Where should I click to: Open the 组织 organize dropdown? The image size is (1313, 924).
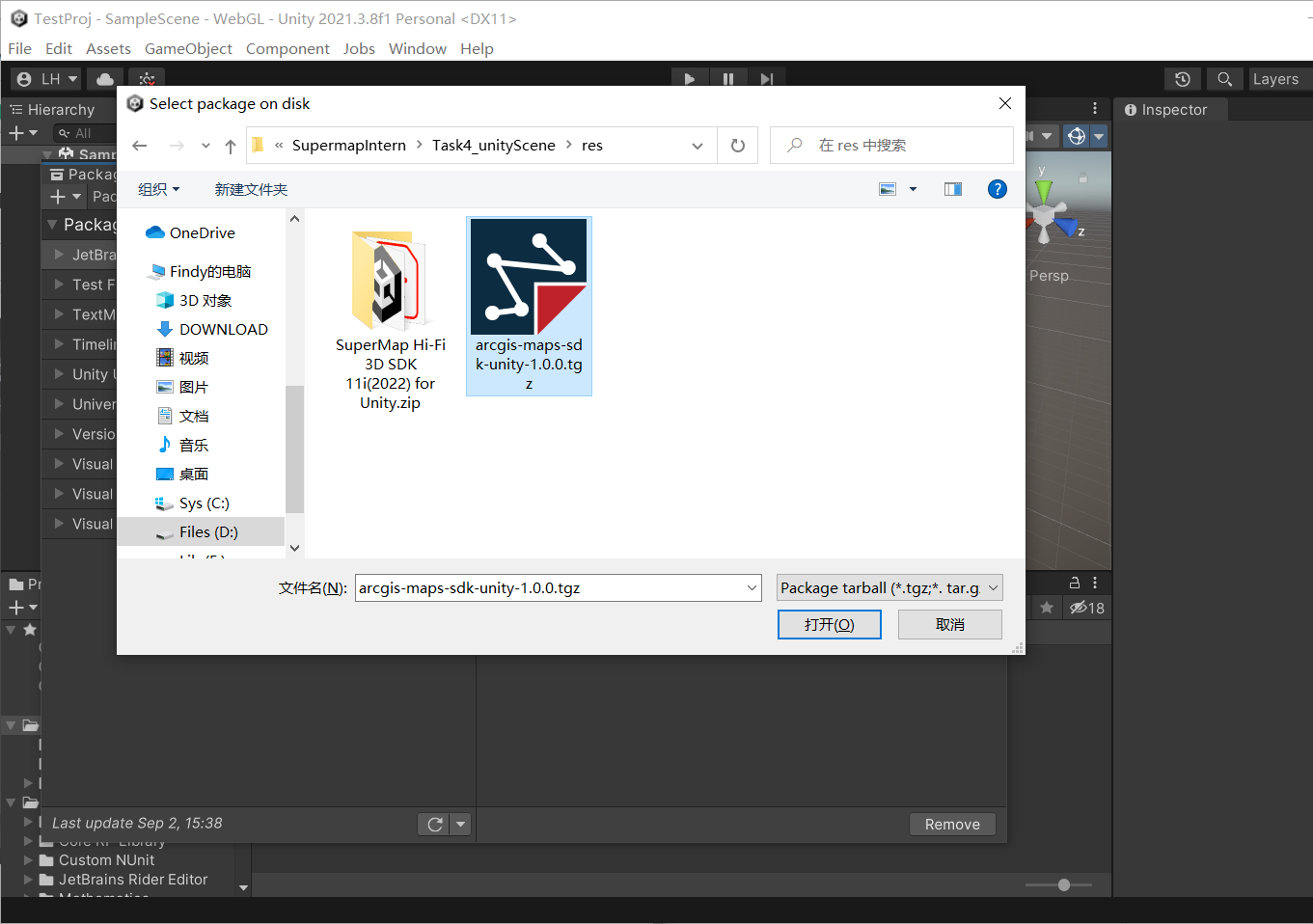click(159, 190)
